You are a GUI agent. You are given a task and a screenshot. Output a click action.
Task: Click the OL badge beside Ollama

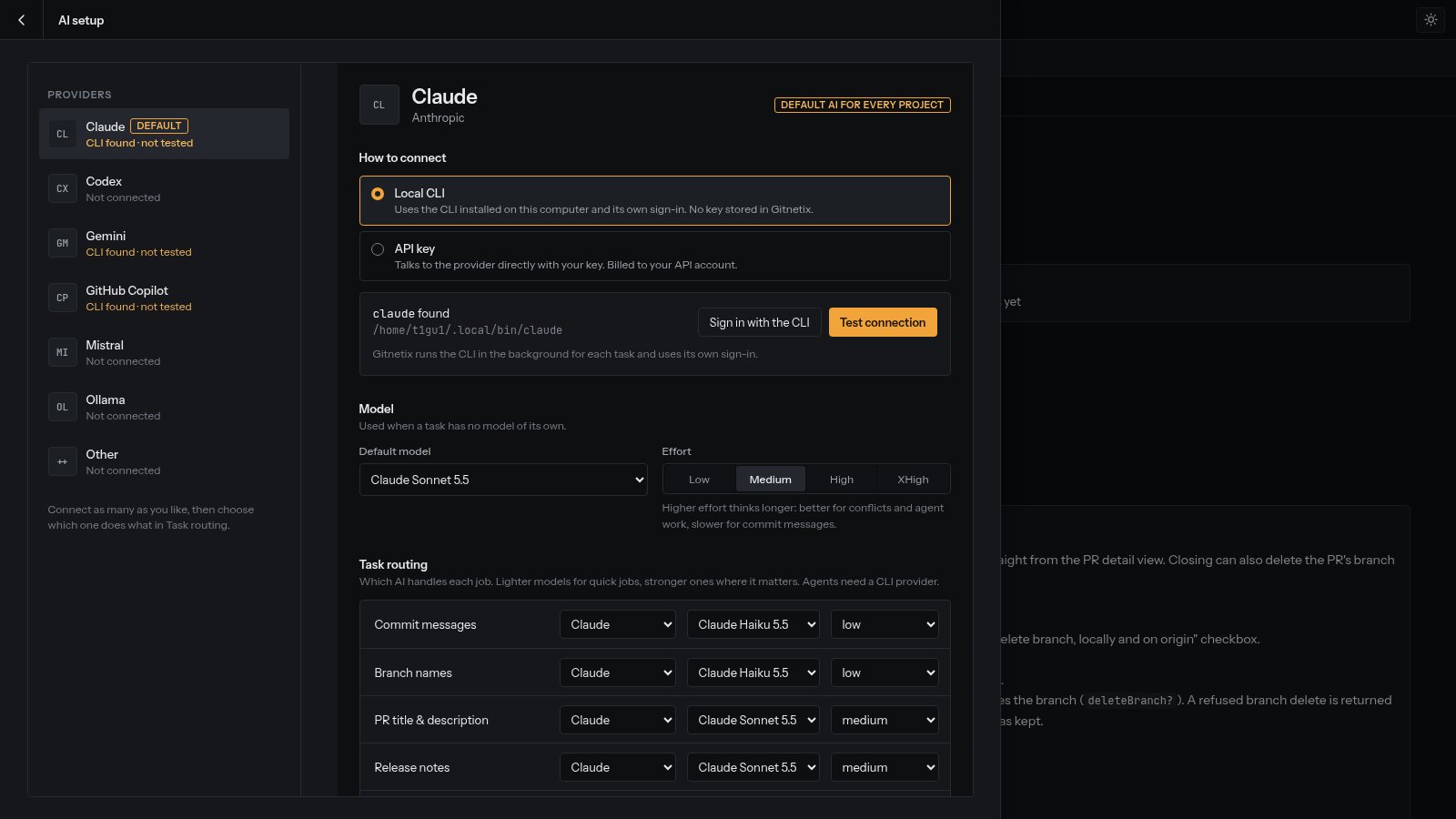[x=62, y=407]
